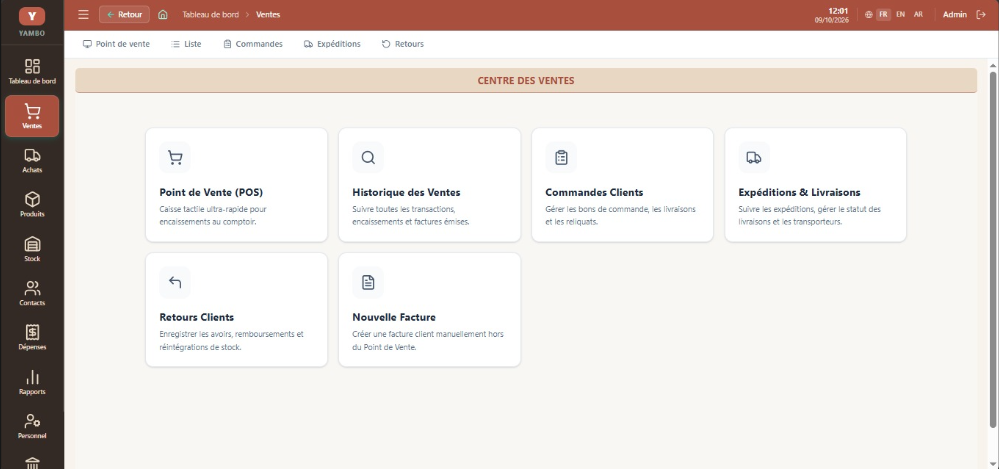This screenshot has width=999, height=469.
Task: Open Contacts in the sidebar
Action: pyautogui.click(x=32, y=294)
